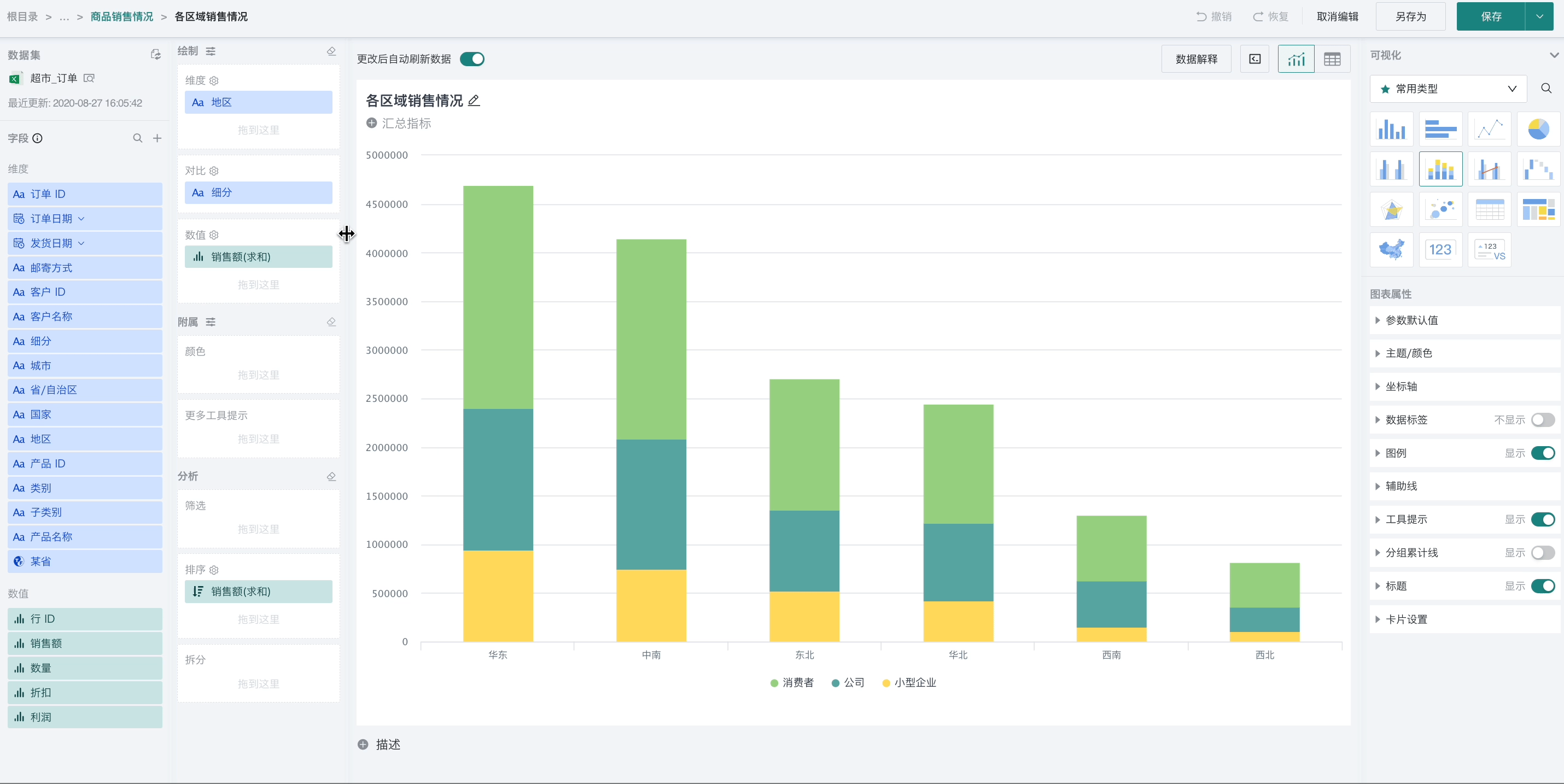Turn on the 分组累计线 switch
1564x784 pixels.
point(1543,553)
